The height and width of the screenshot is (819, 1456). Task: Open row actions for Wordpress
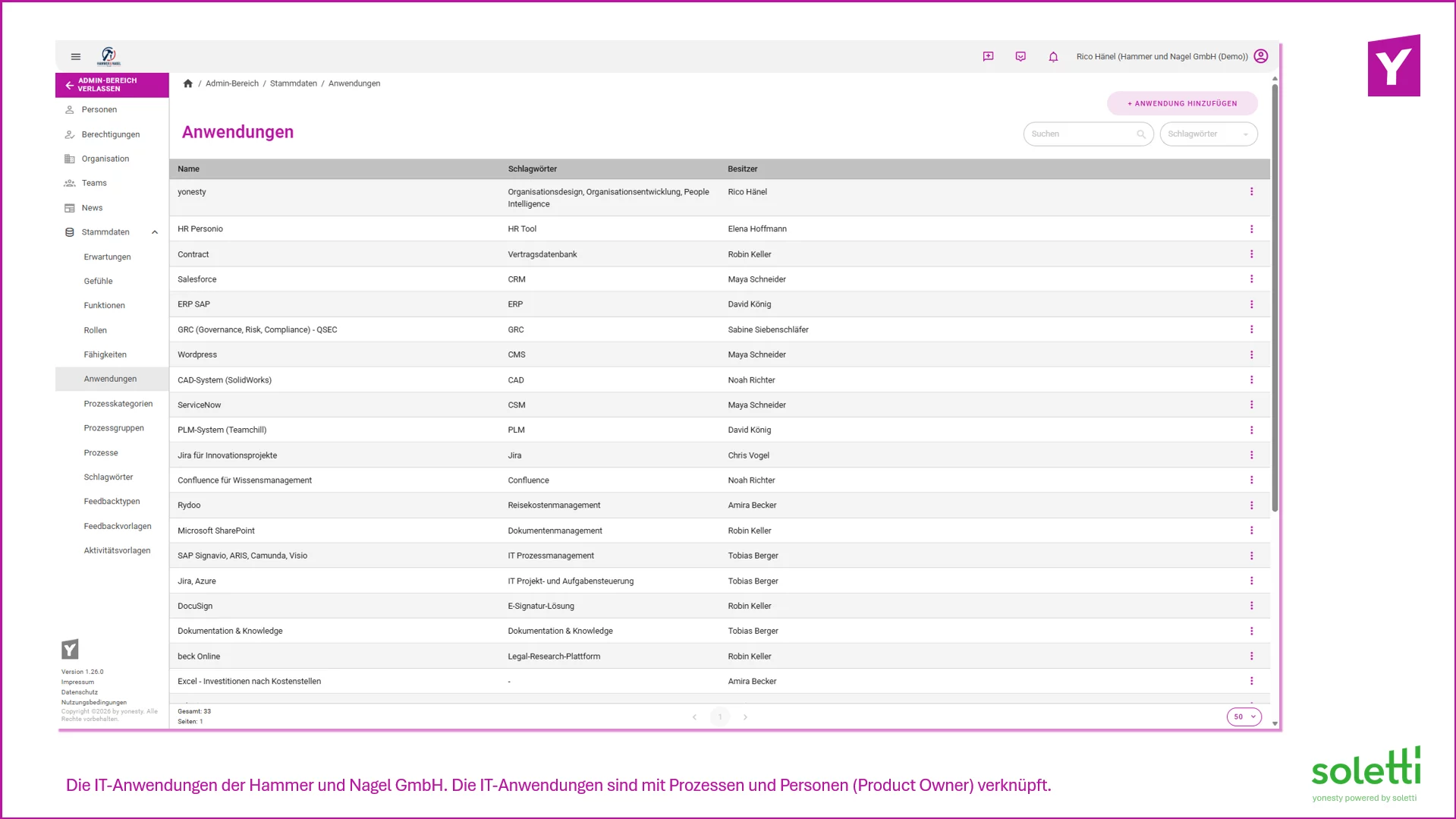point(1252,354)
